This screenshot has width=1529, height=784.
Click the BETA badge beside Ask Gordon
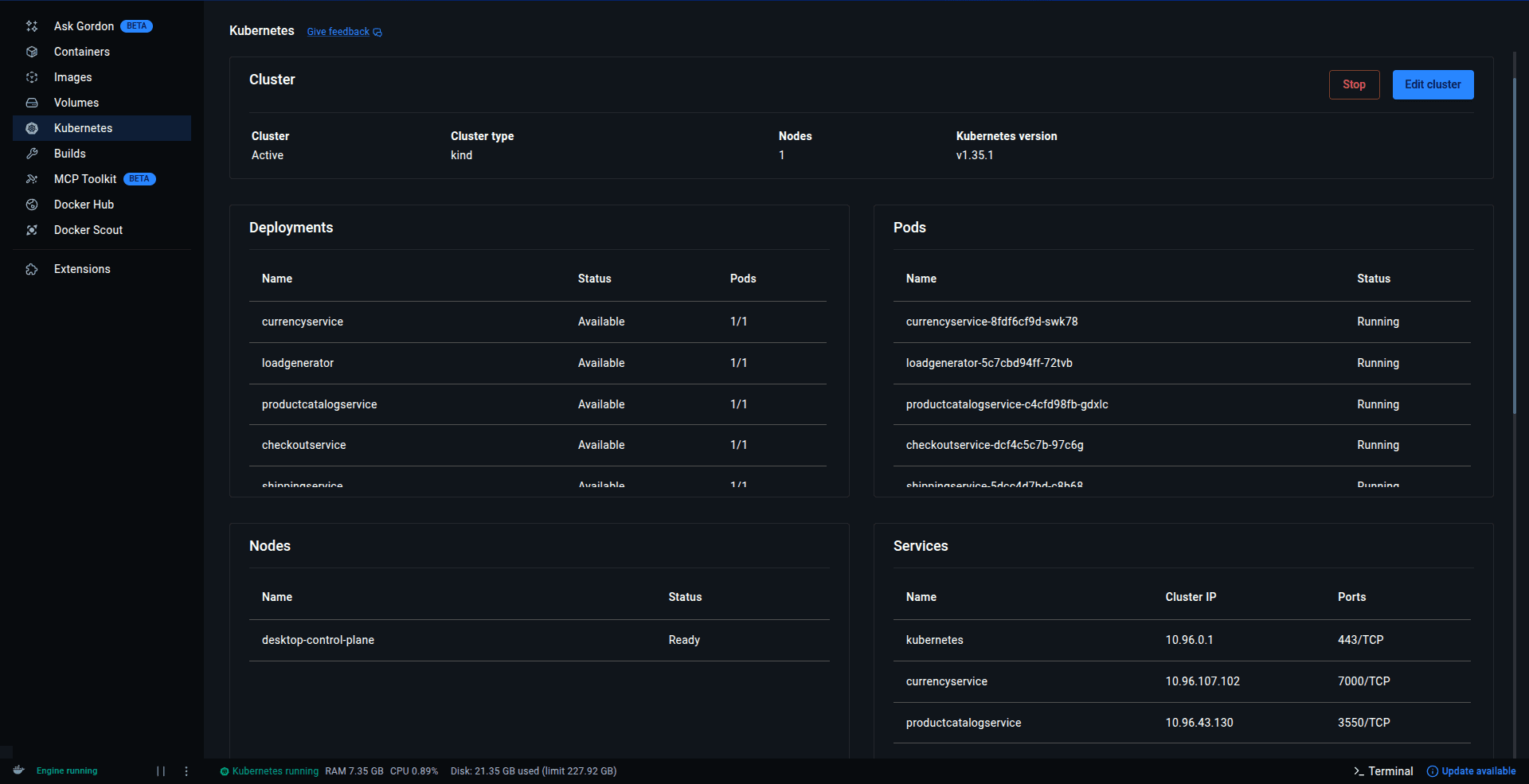pos(137,26)
